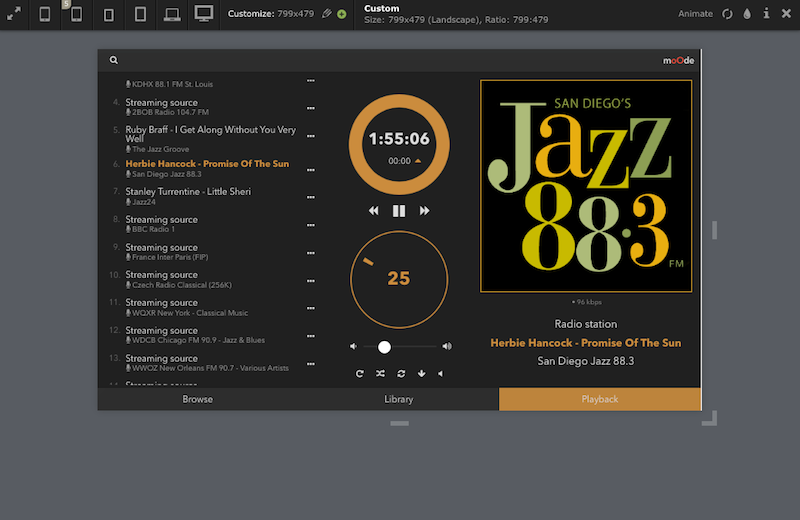Open the menu dots for Ruby Braff track
This screenshot has width=800, height=520.
tap(311, 136)
